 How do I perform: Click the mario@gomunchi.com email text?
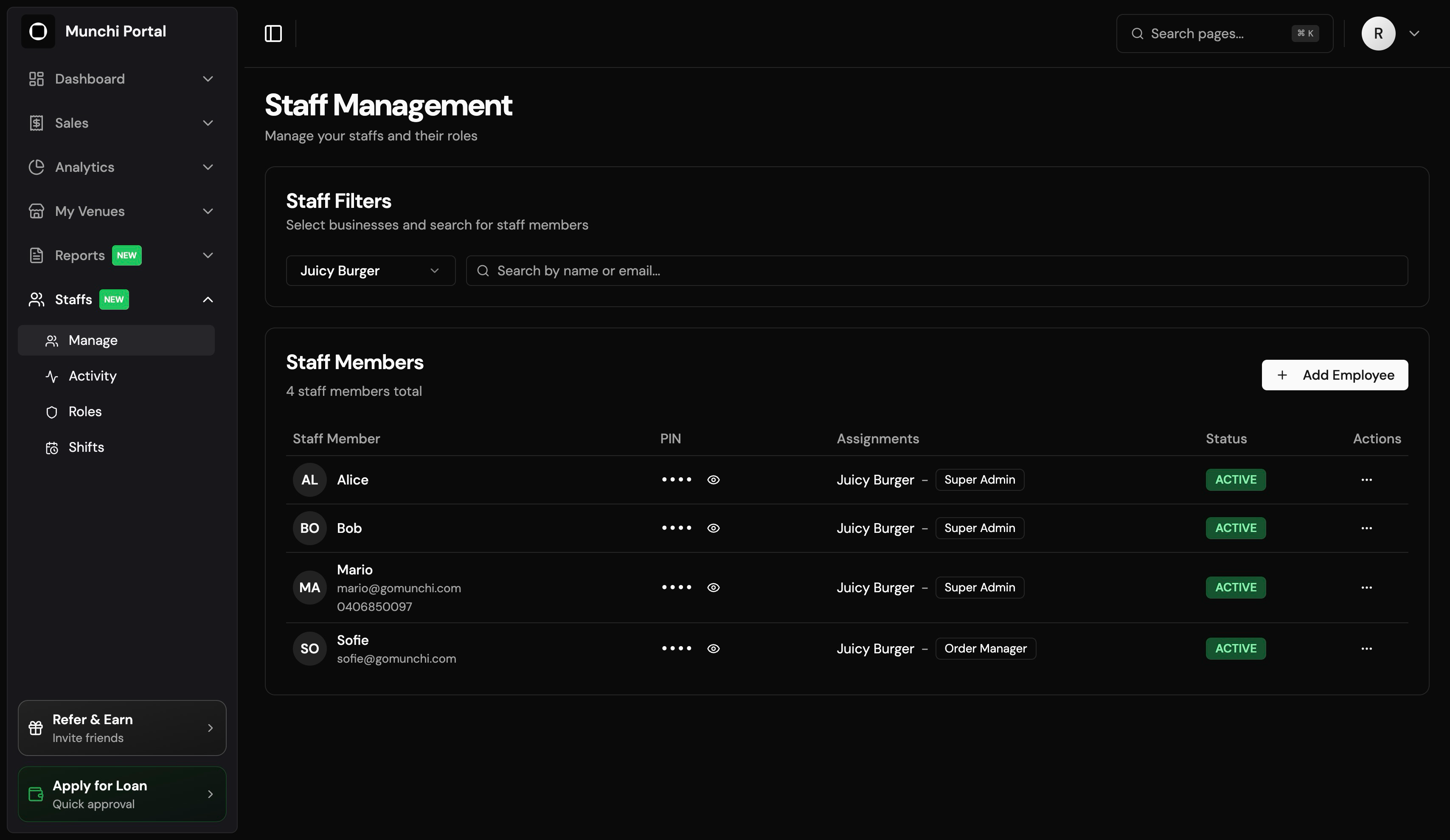(x=399, y=588)
